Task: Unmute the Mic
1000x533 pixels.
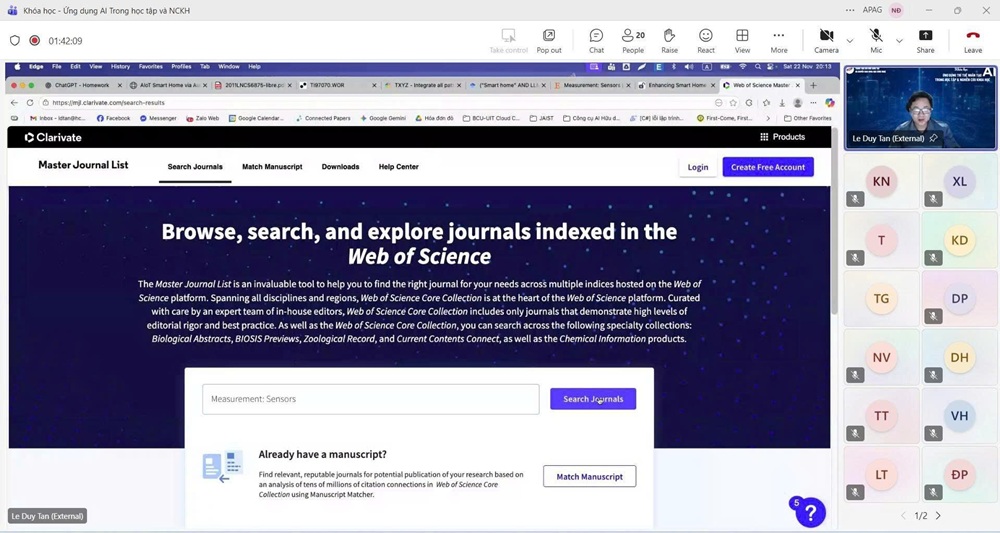Action: click(x=876, y=40)
